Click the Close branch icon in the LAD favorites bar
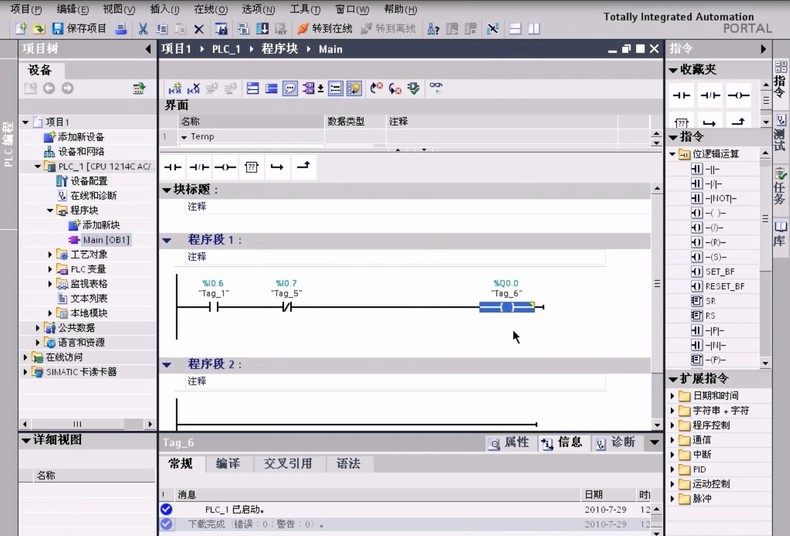 (x=303, y=166)
